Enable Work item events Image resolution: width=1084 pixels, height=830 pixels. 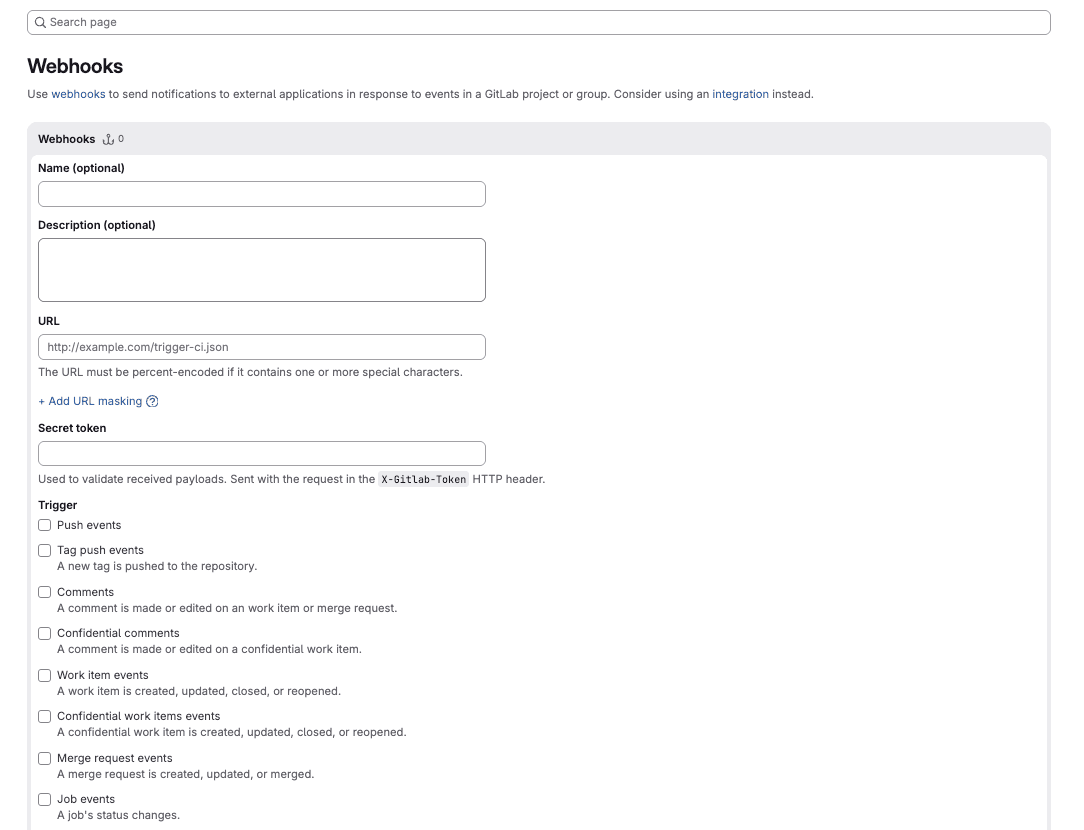click(44, 675)
